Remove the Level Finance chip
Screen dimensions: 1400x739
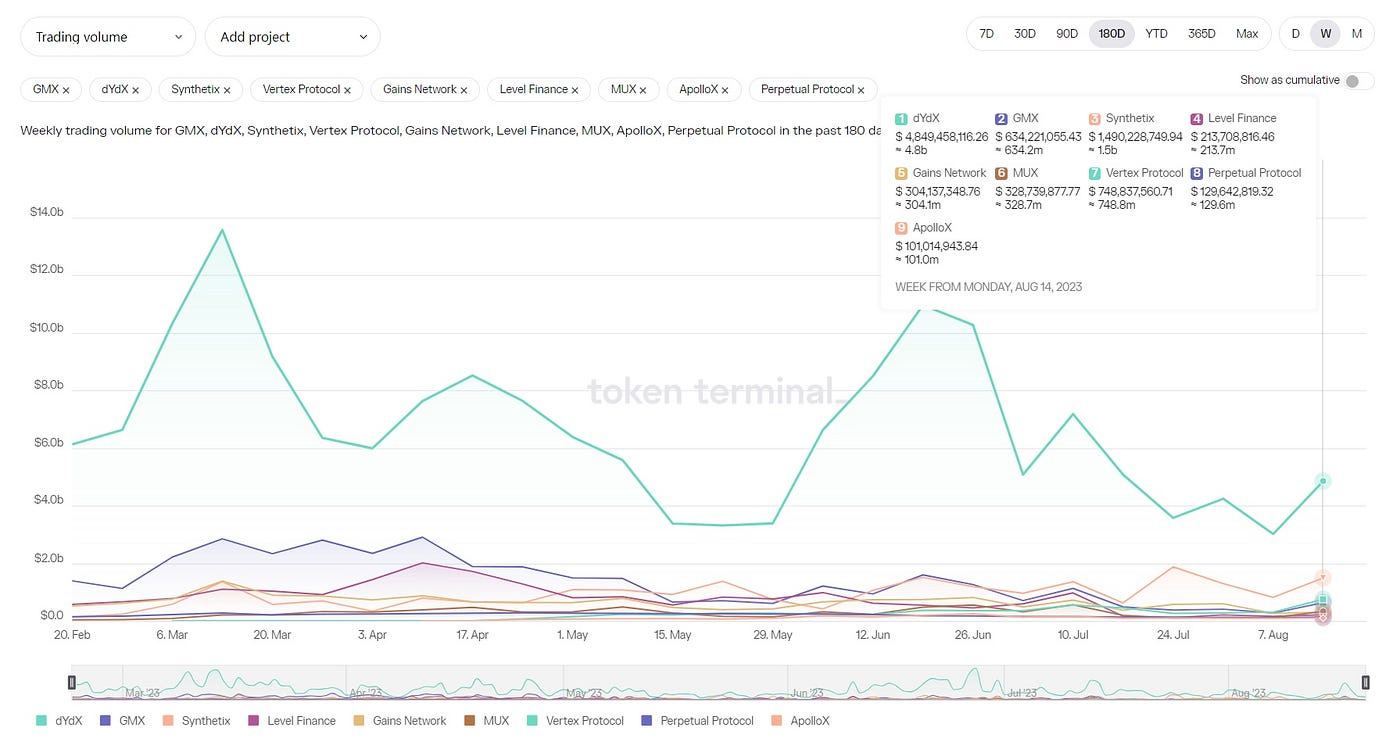pos(575,90)
